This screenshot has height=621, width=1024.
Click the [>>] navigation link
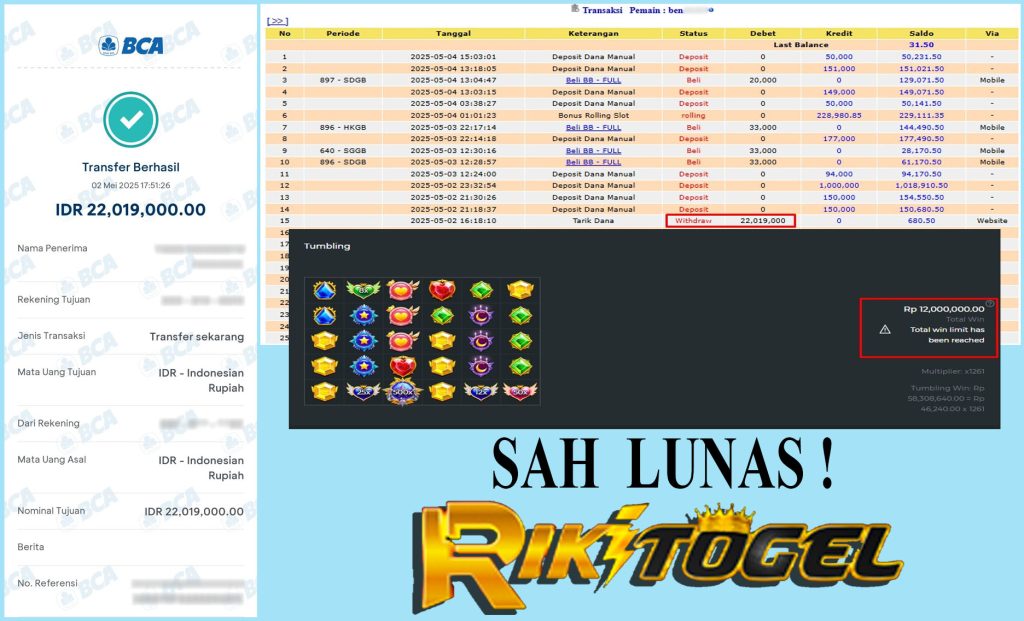point(278,21)
